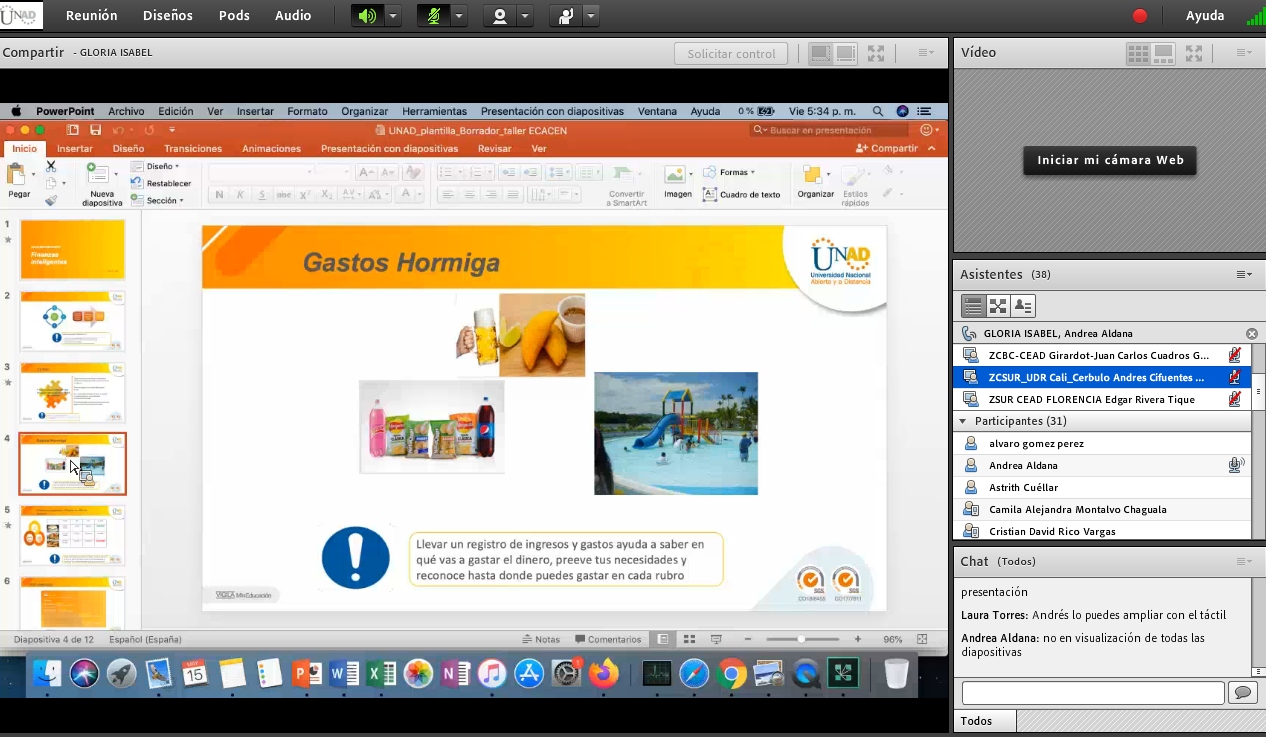Click the Organizar arrange icon
This screenshot has height=737, width=1266.
tap(814, 176)
